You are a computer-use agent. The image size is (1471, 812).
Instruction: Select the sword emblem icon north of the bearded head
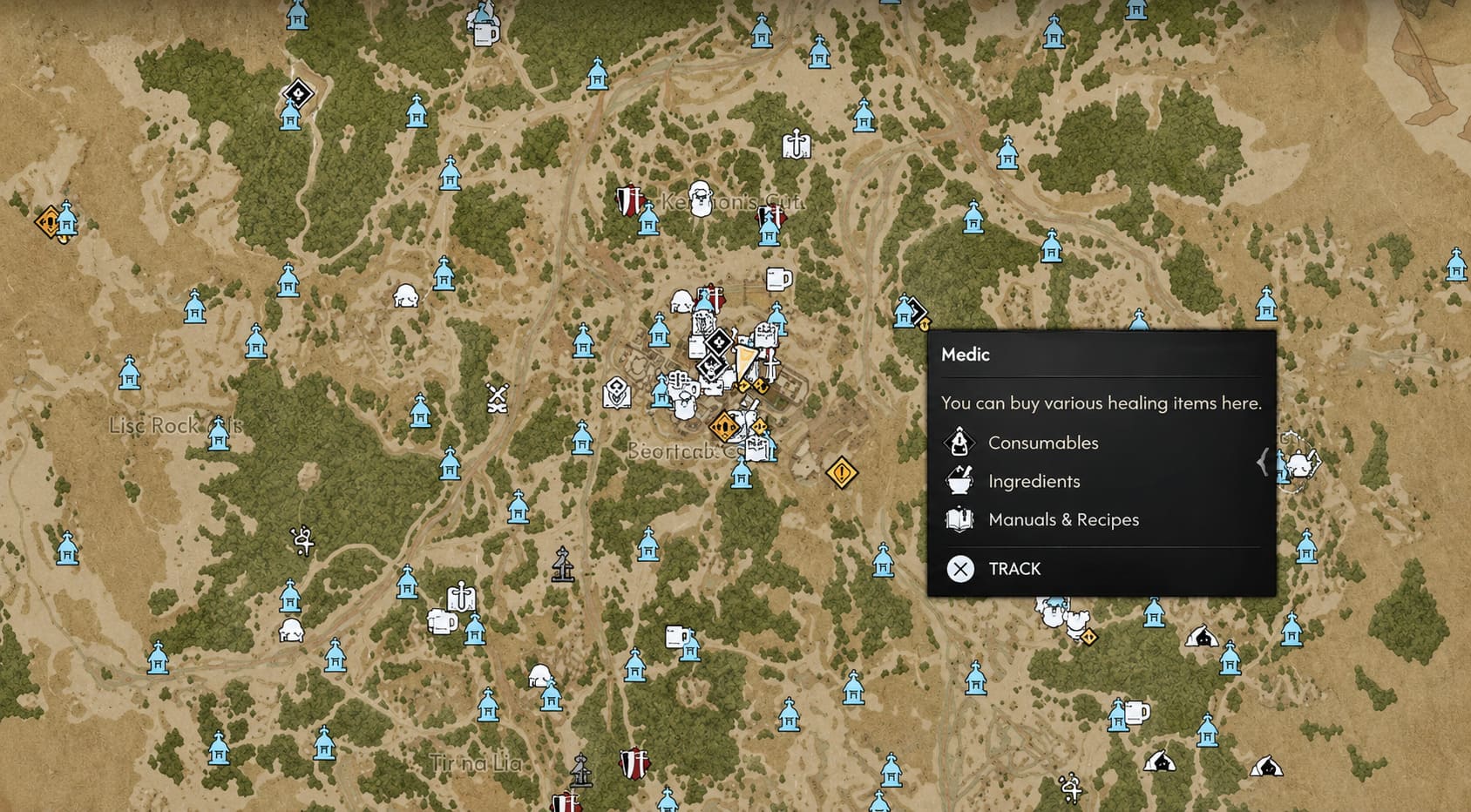click(x=796, y=145)
